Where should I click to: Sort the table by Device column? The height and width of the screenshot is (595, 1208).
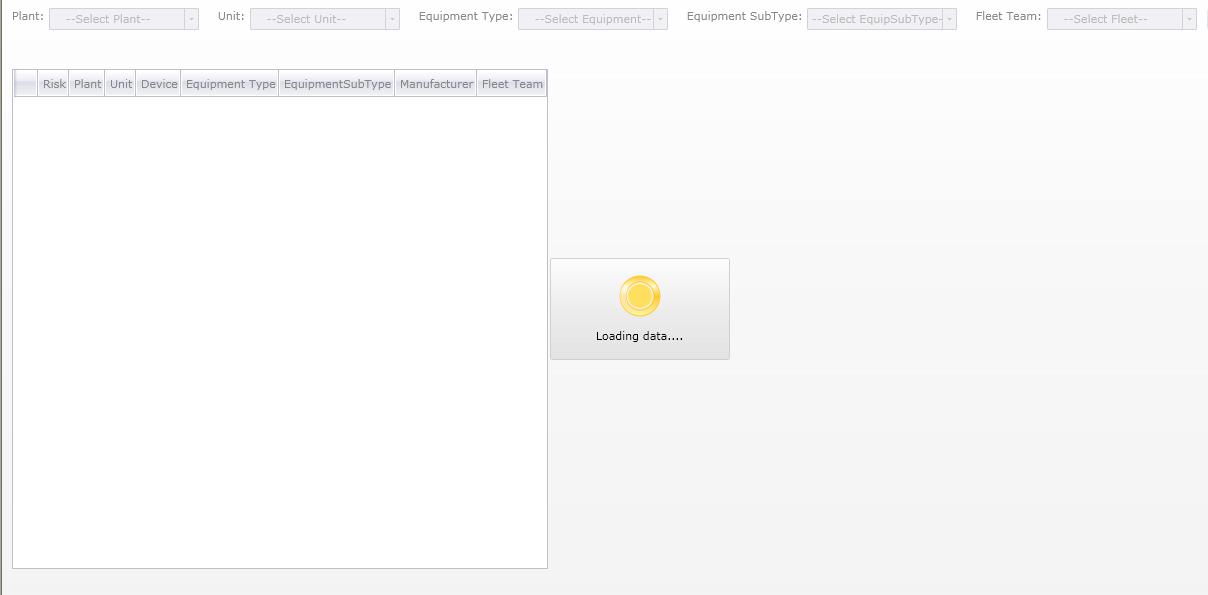pos(158,84)
